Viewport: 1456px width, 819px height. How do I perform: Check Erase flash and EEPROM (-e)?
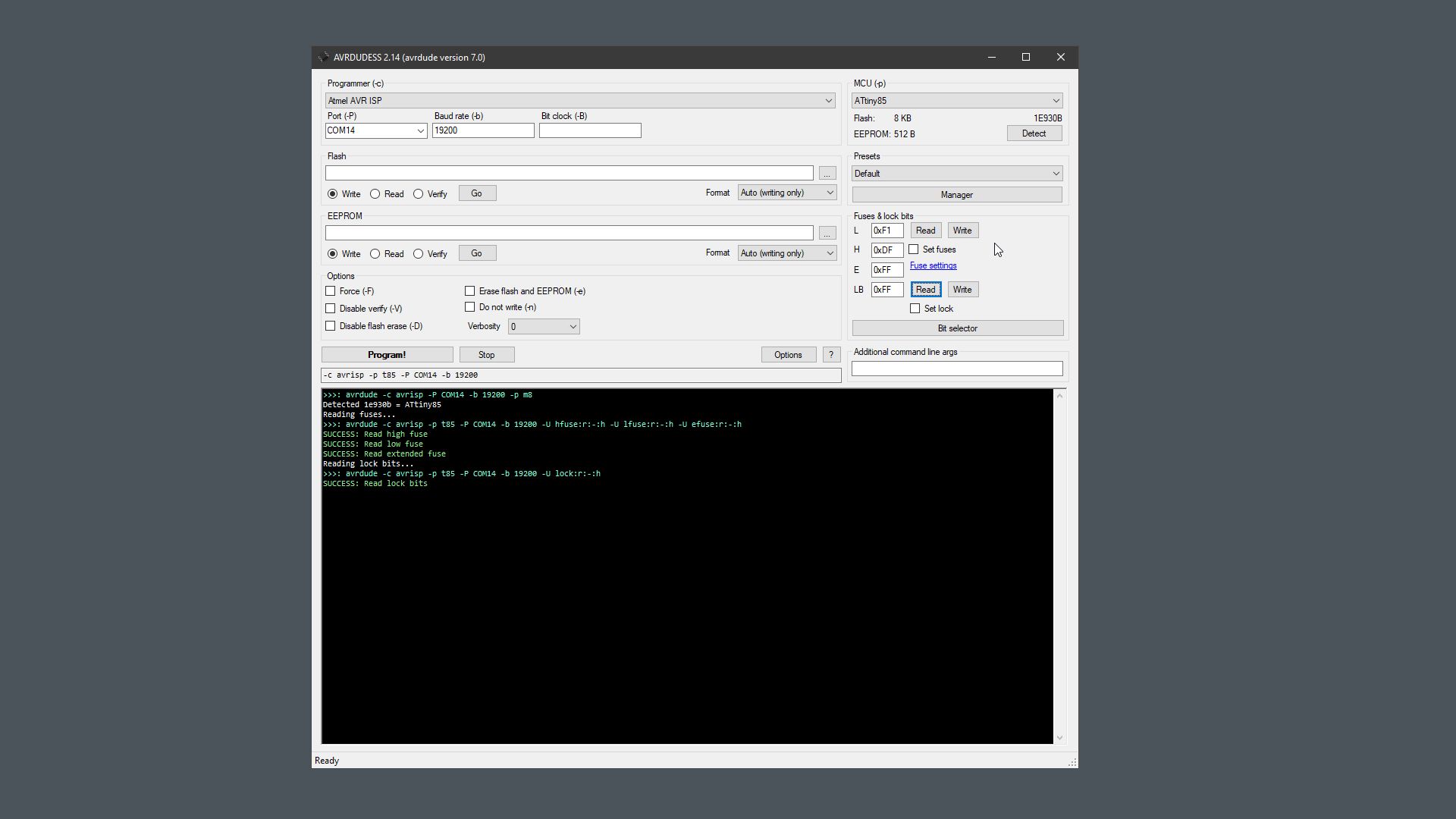coord(470,290)
